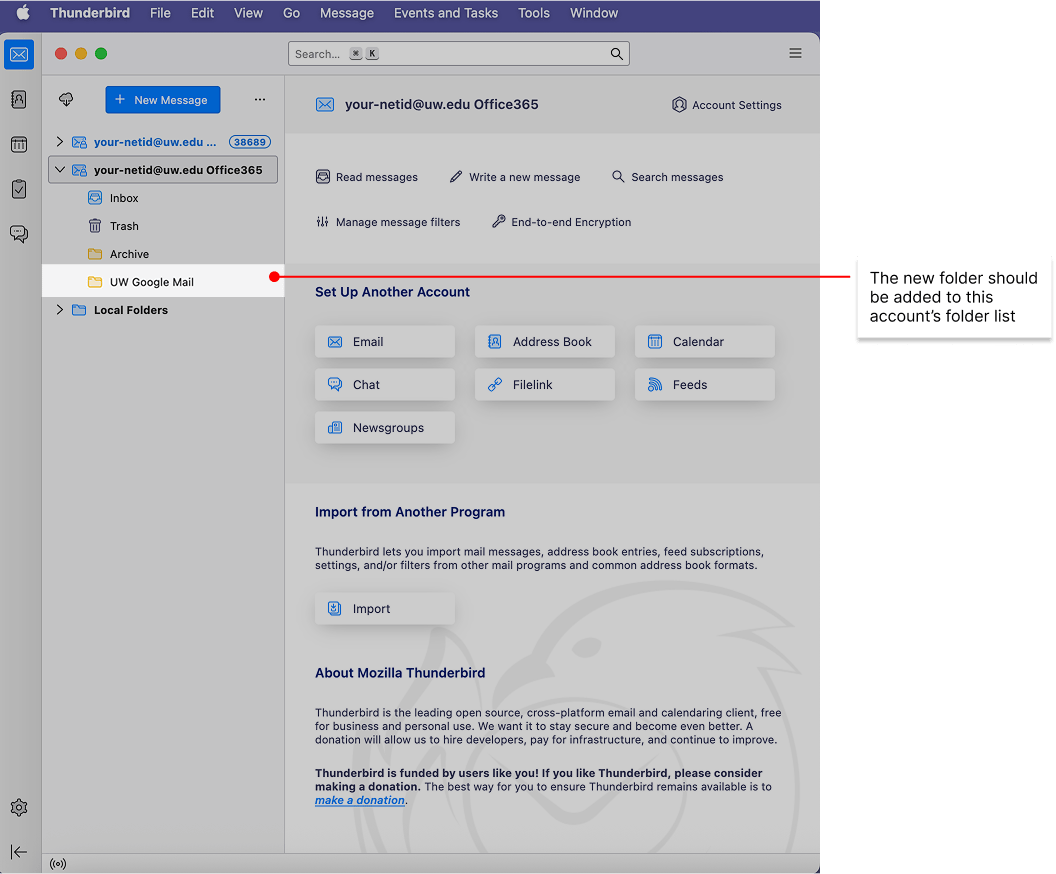Open Account Settings

(x=727, y=105)
